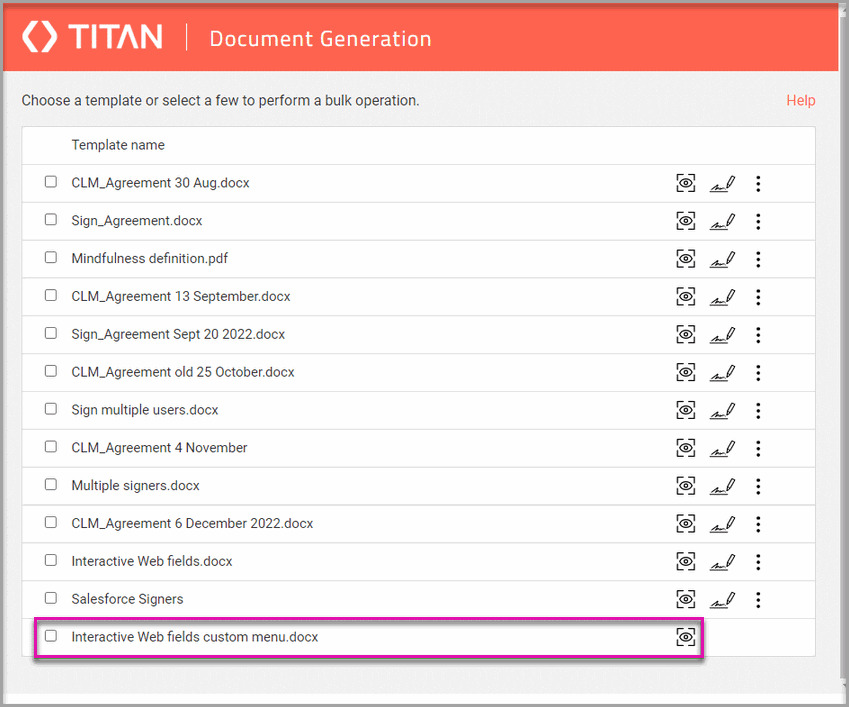Click the Document Generation header title
Screen dimensions: 849x707
320,39
